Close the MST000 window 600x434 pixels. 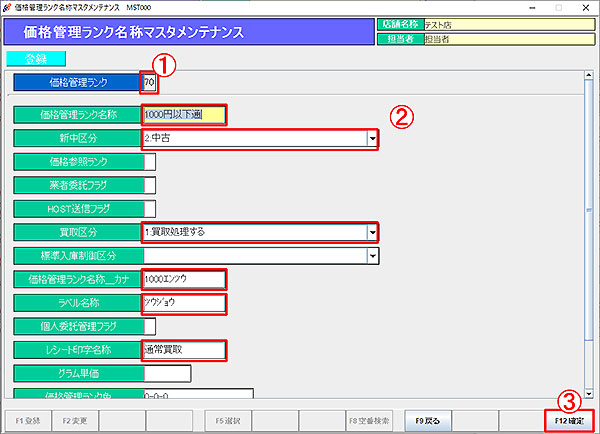tap(586, 8)
